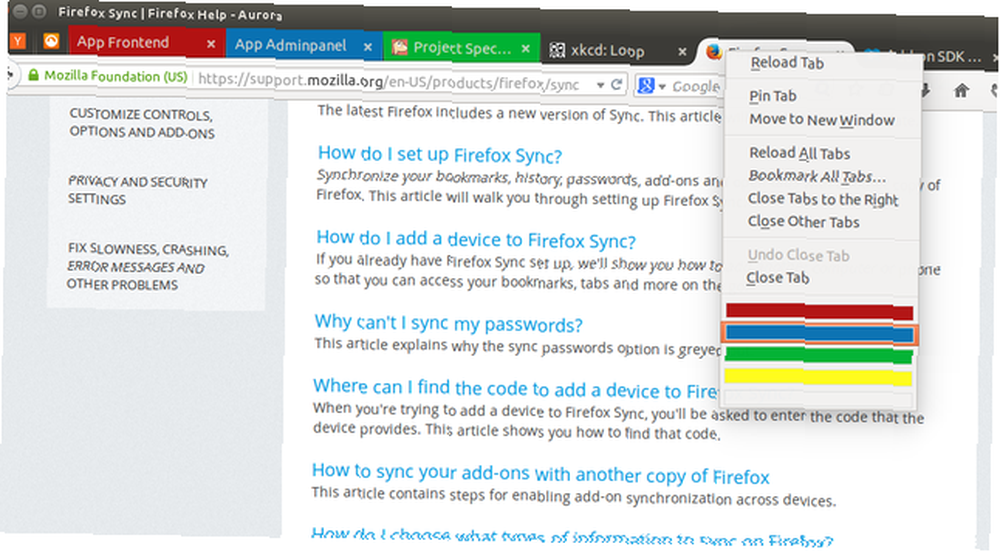Image resolution: width=1000 pixels, height=552 pixels.
Task: Select Bookmark All Tabs...
Action: pyautogui.click(x=817, y=176)
